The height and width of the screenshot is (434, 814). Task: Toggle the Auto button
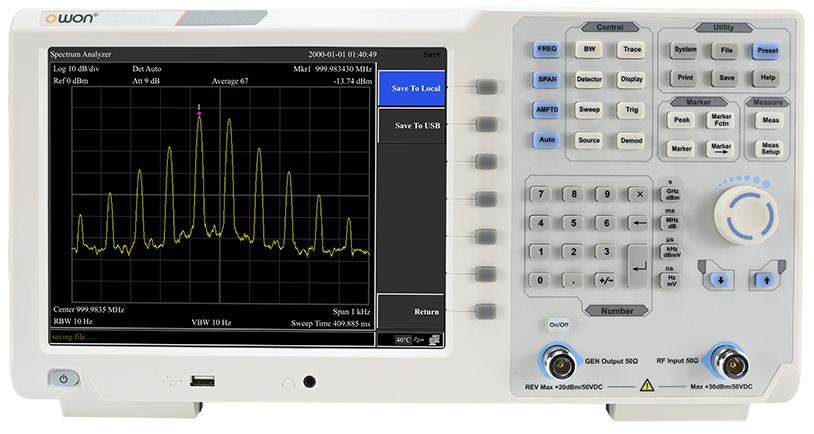coord(546,140)
